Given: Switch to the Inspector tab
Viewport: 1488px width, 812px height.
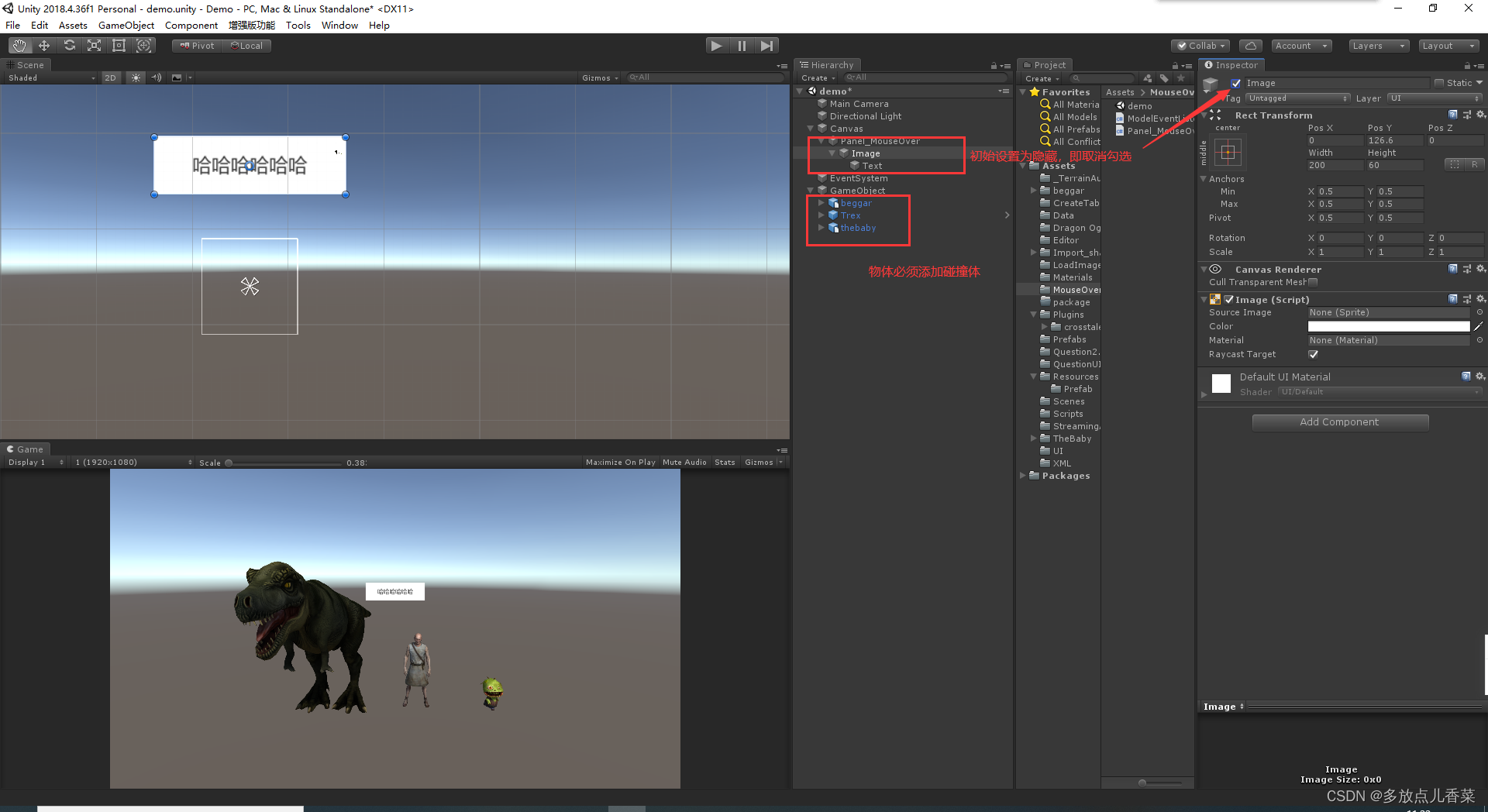Looking at the screenshot, I should coord(1231,65).
